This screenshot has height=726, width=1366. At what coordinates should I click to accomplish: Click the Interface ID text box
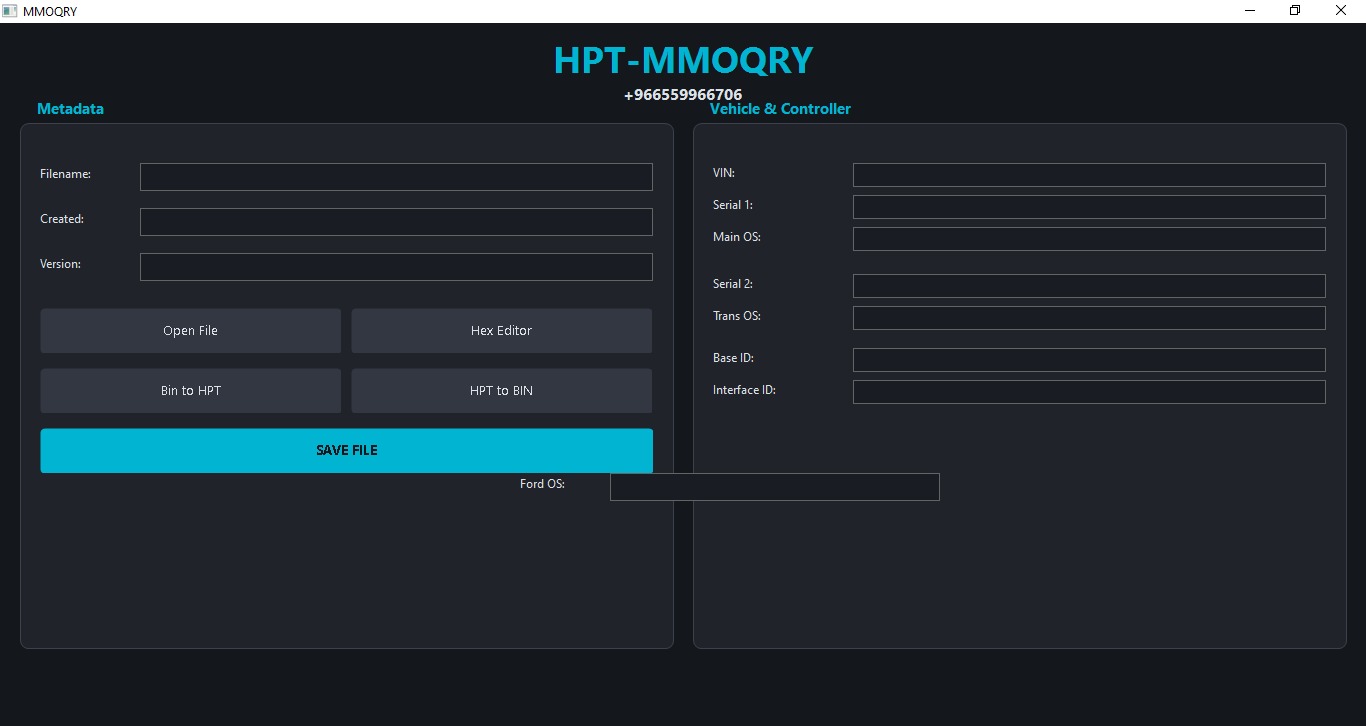point(1088,392)
